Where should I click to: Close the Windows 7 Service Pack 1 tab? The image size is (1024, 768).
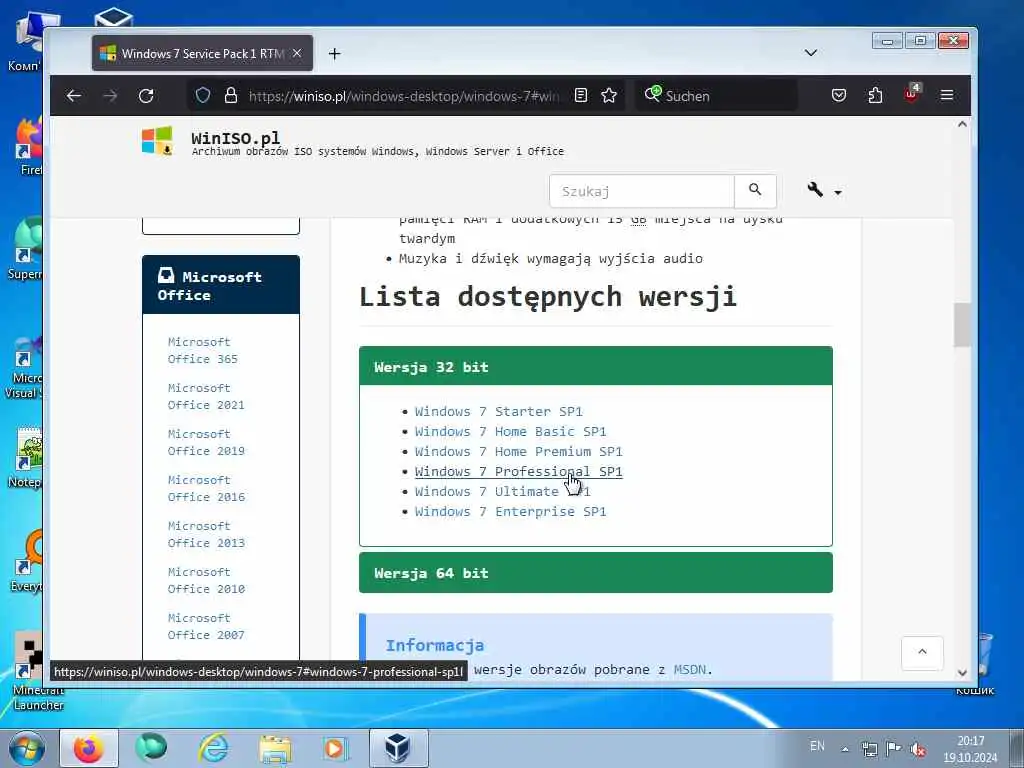coord(297,54)
